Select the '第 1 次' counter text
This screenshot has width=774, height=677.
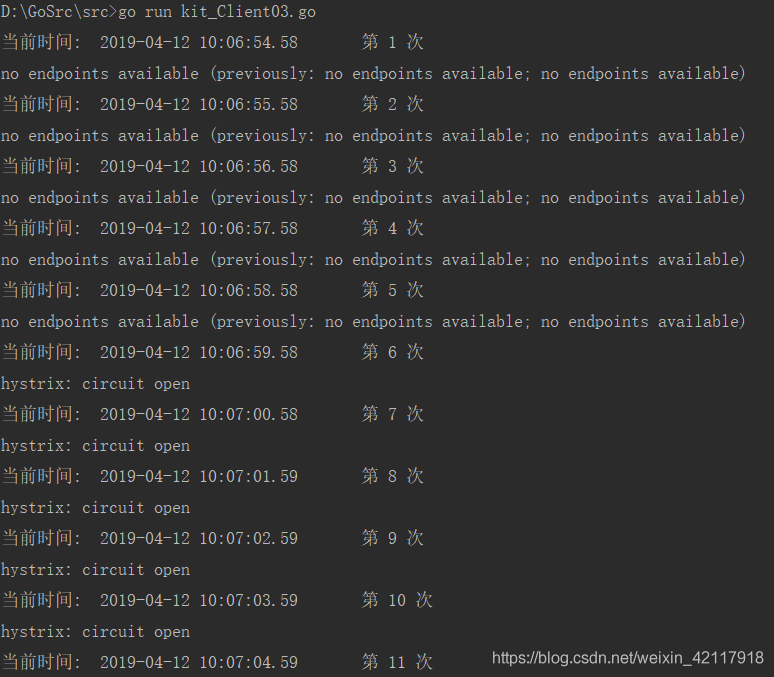392,42
